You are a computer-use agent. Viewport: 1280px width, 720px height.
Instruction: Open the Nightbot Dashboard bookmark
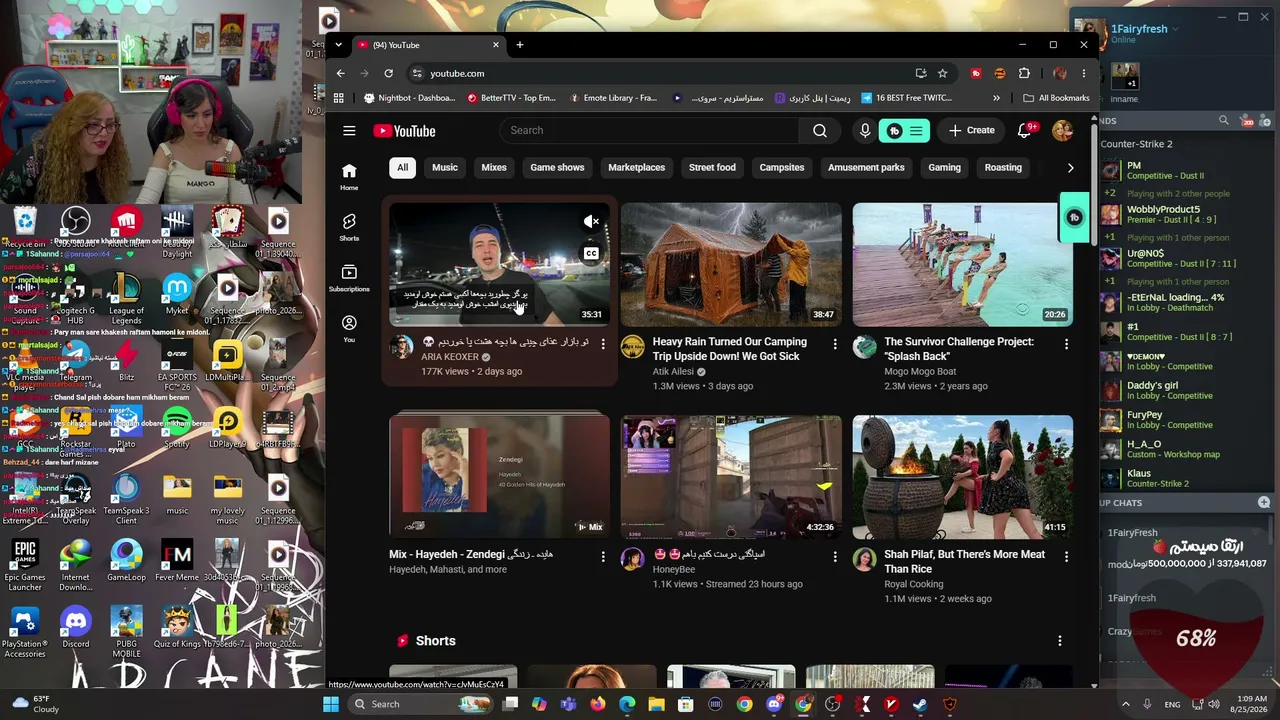coord(409,98)
